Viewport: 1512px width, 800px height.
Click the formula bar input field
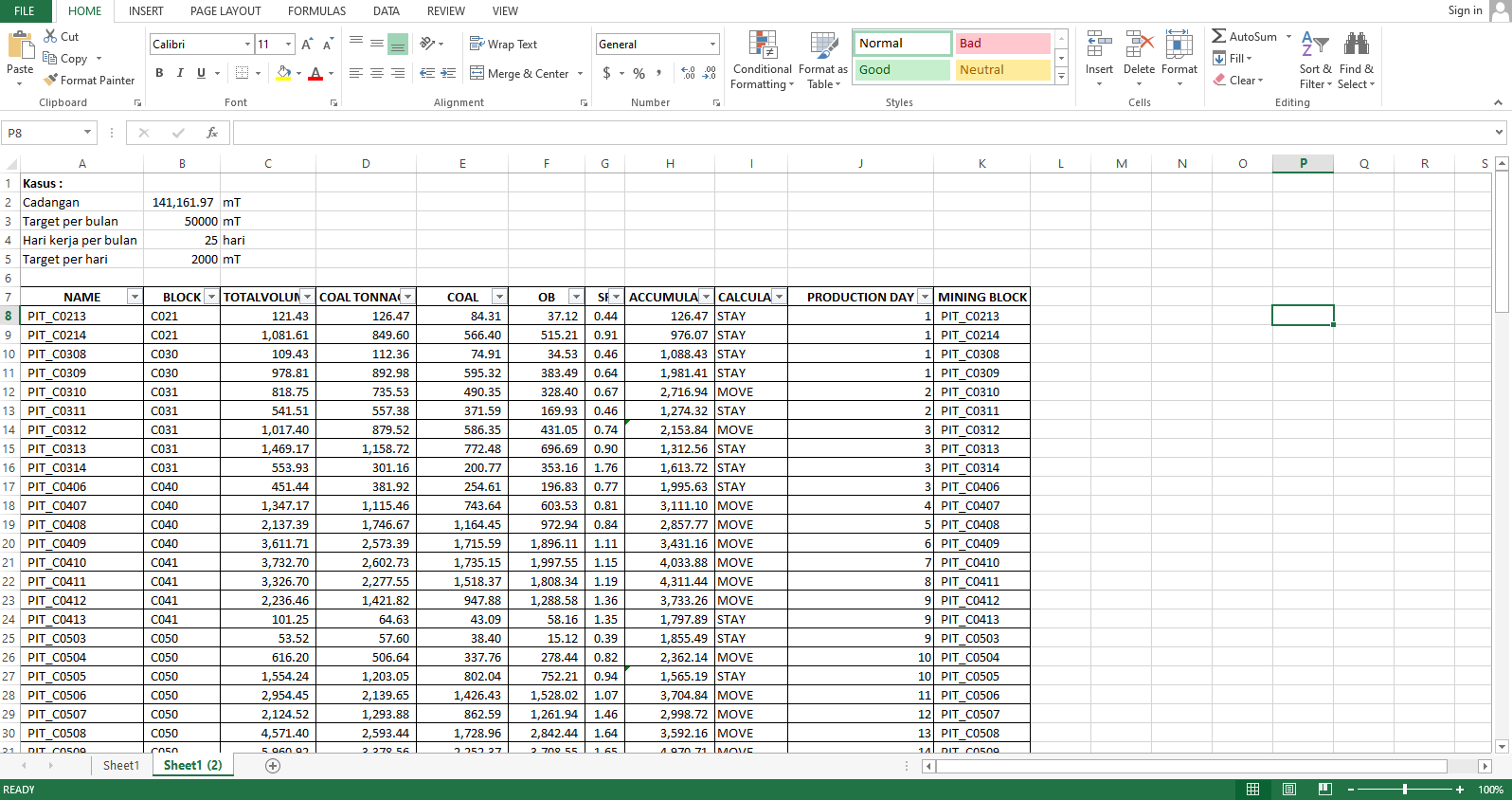853,133
